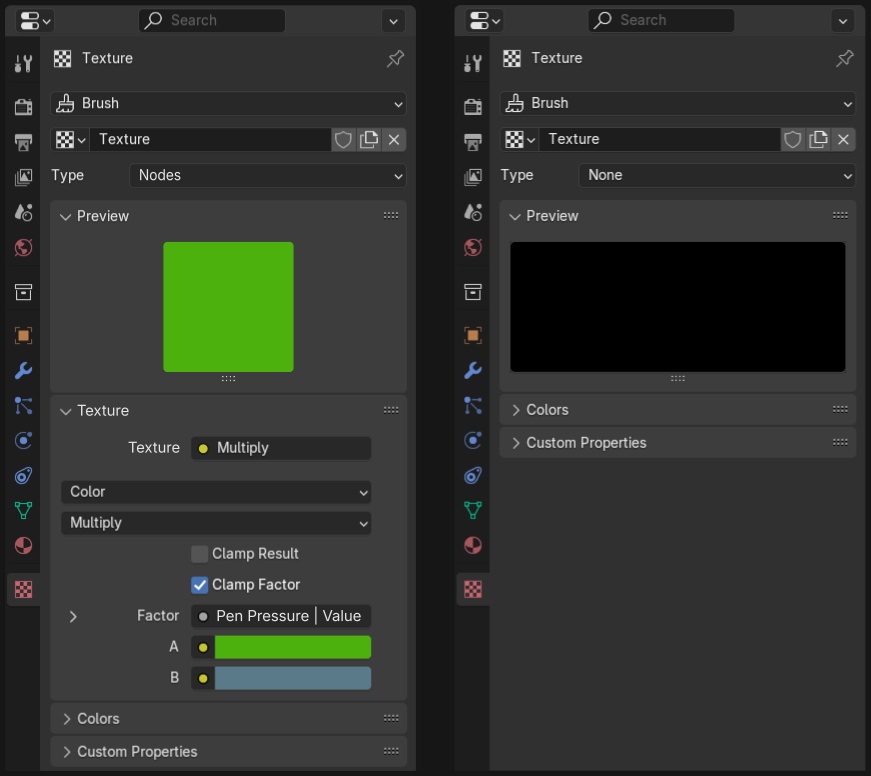Open Modifiers wrench icon in left panel
The height and width of the screenshot is (776, 871).
tap(23, 370)
